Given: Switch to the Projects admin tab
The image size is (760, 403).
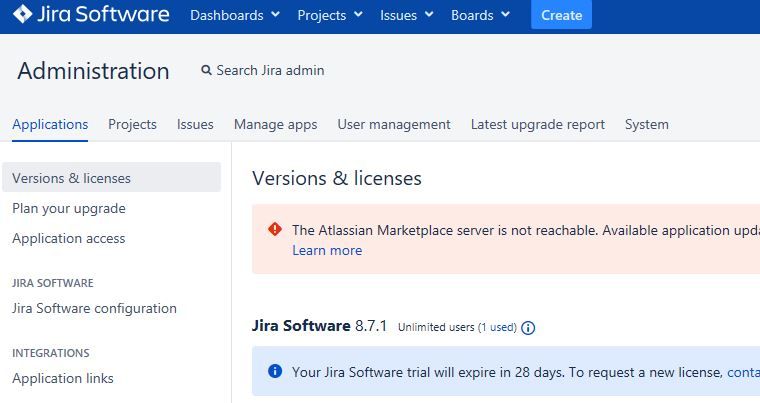Looking at the screenshot, I should [132, 125].
